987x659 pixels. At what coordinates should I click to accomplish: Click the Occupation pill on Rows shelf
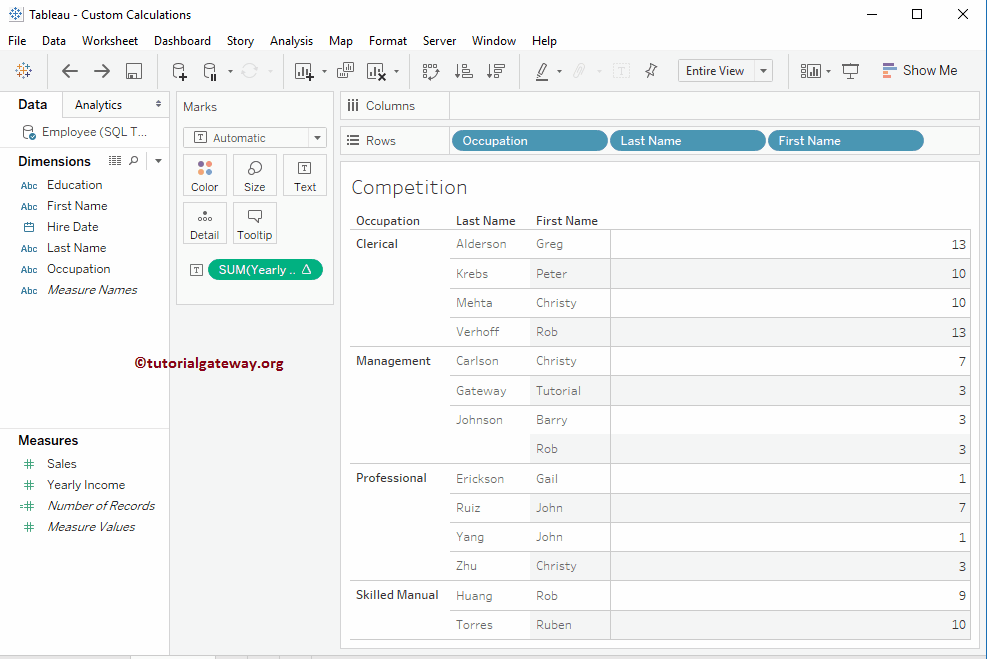tap(528, 140)
